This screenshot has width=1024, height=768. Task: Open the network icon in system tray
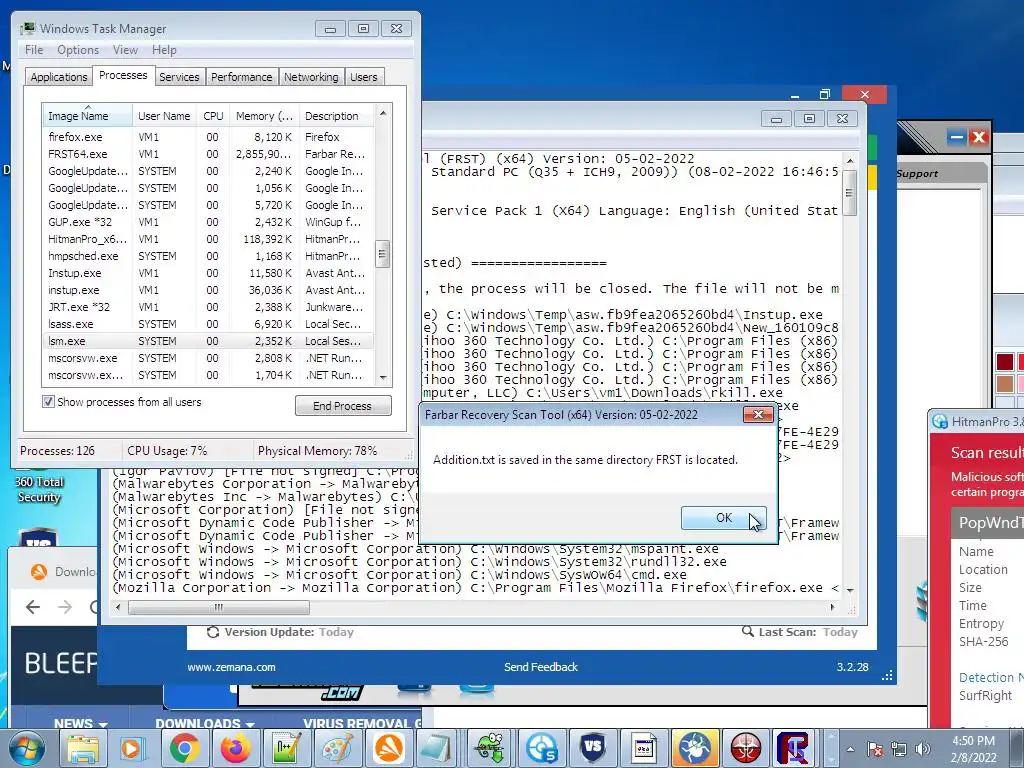pos(899,749)
